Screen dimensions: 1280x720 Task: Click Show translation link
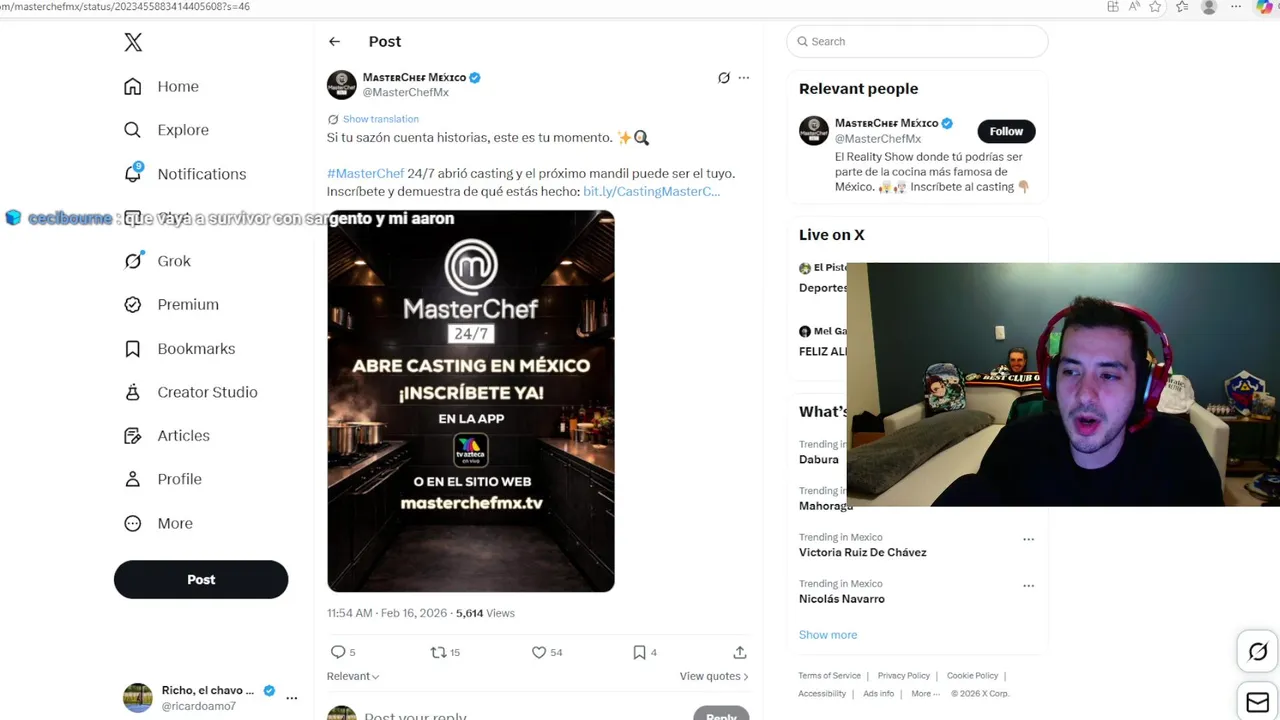point(380,119)
